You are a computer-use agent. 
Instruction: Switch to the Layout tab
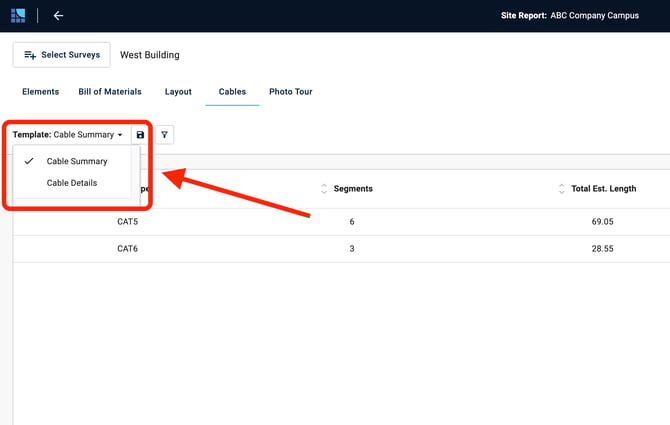(178, 92)
